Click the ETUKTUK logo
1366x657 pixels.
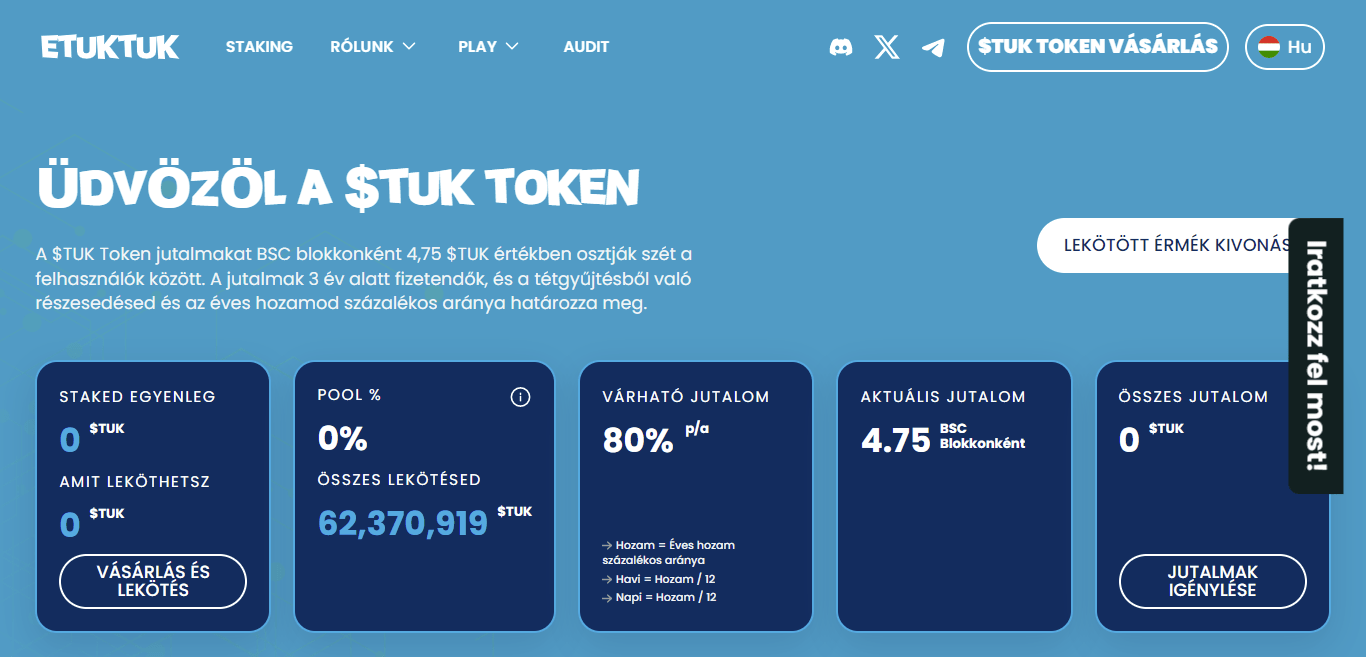pos(110,47)
